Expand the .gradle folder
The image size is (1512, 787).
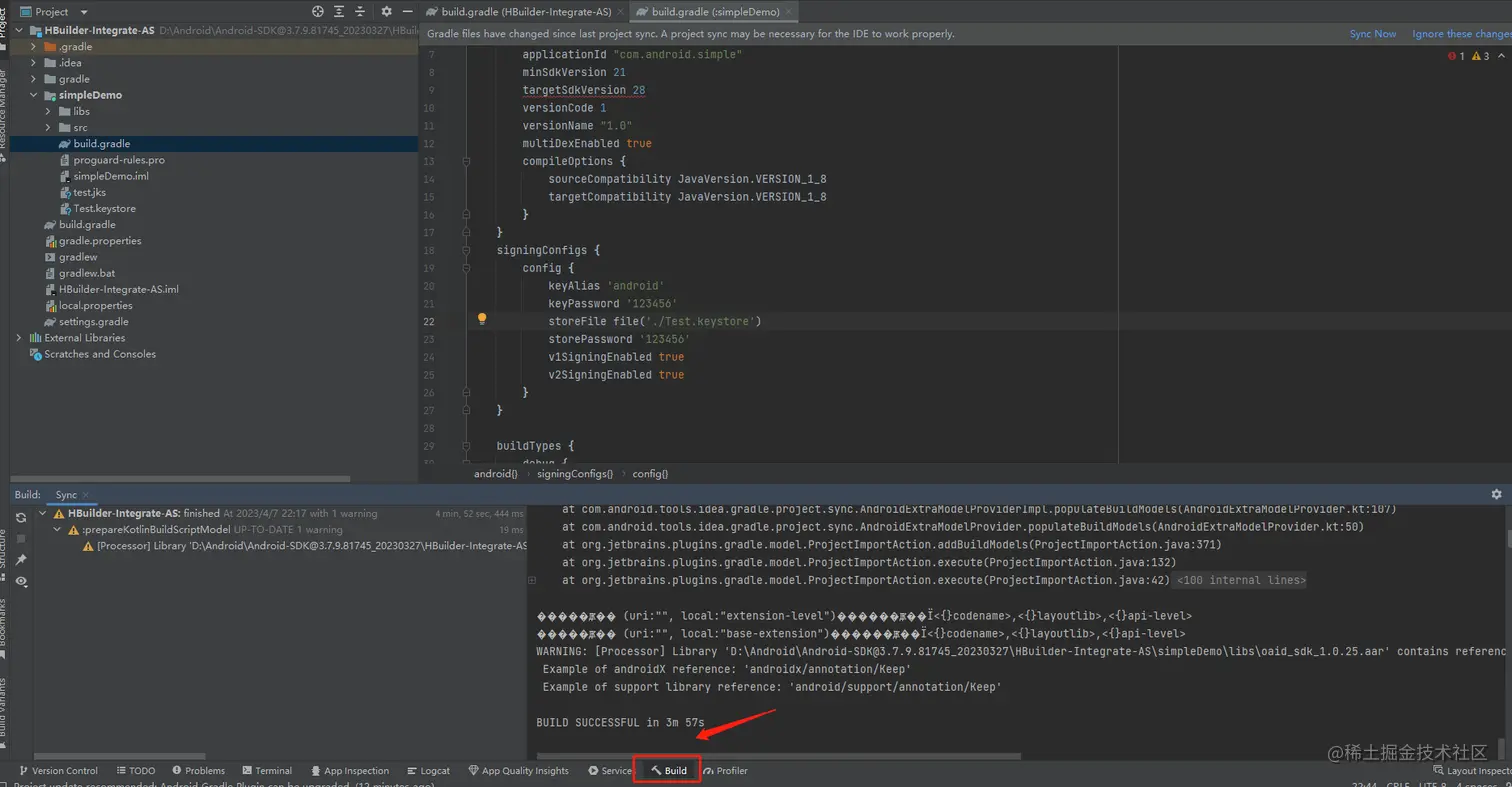click(x=34, y=47)
